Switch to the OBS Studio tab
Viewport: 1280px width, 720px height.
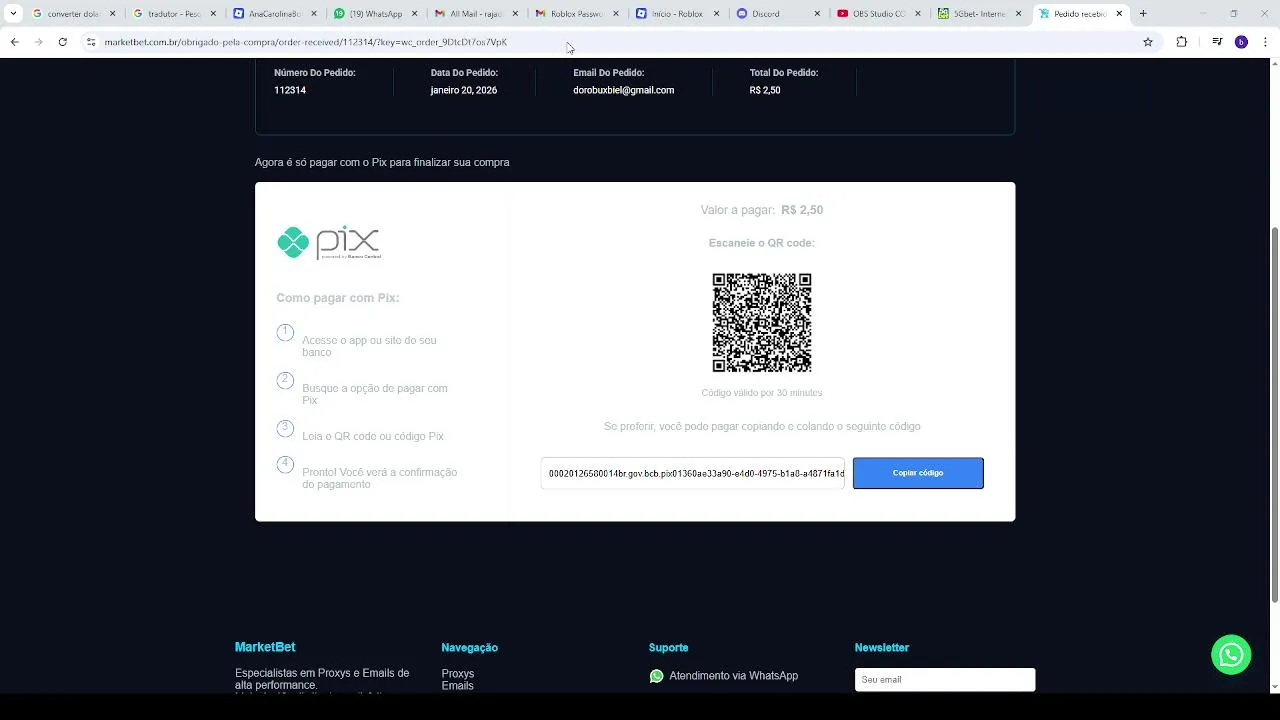[879, 14]
